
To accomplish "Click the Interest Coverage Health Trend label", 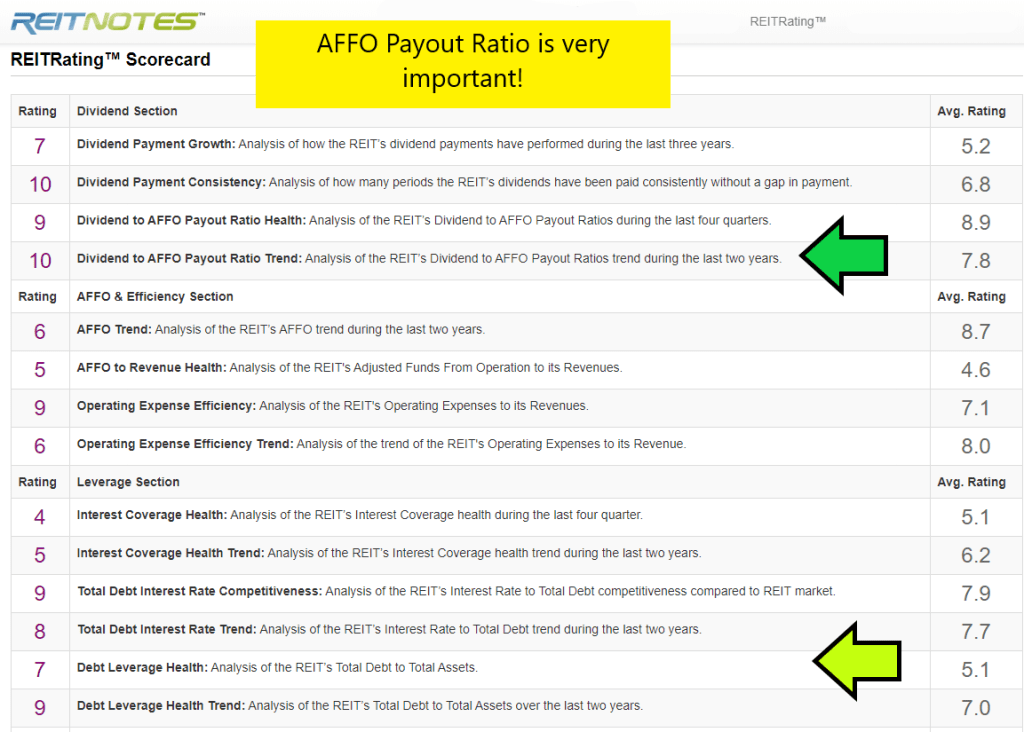I will coord(170,553).
